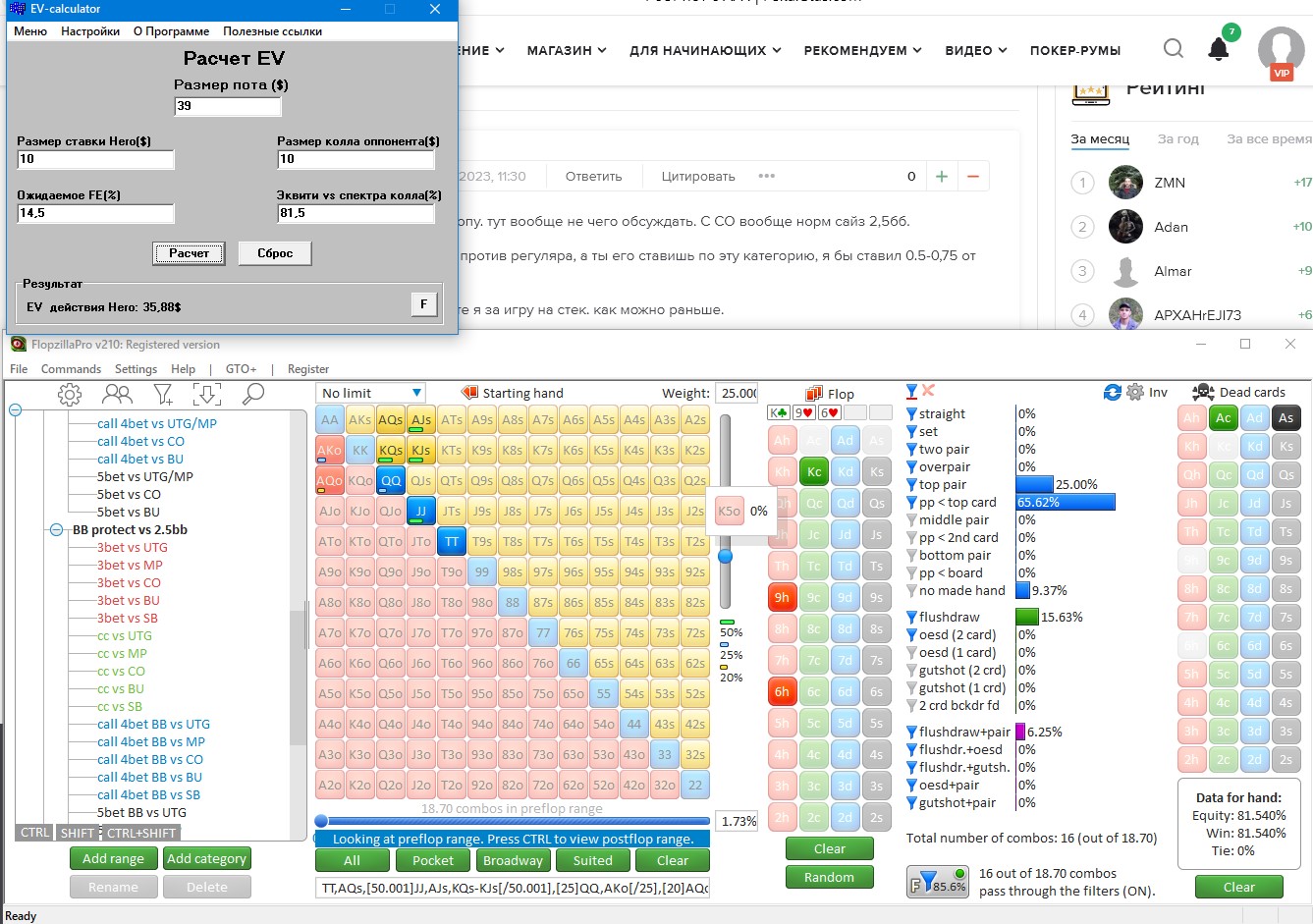Click the notification bell icon
Image resolution: width=1313 pixels, height=924 pixels.
(x=1219, y=49)
